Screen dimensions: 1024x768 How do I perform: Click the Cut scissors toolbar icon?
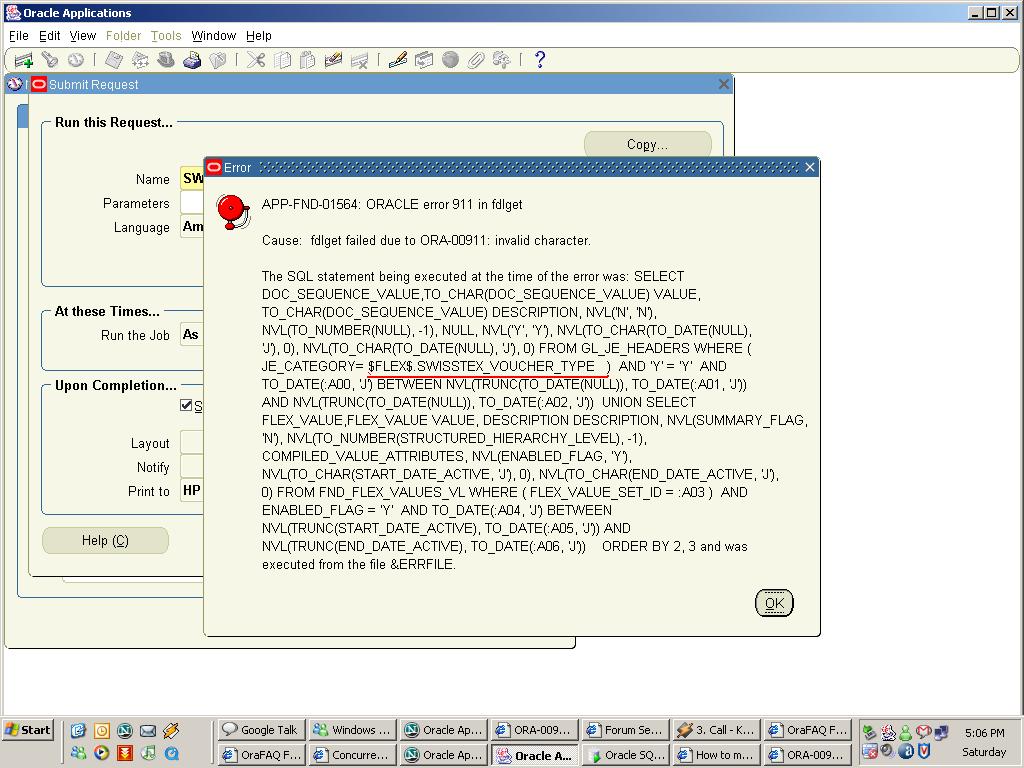click(x=256, y=60)
